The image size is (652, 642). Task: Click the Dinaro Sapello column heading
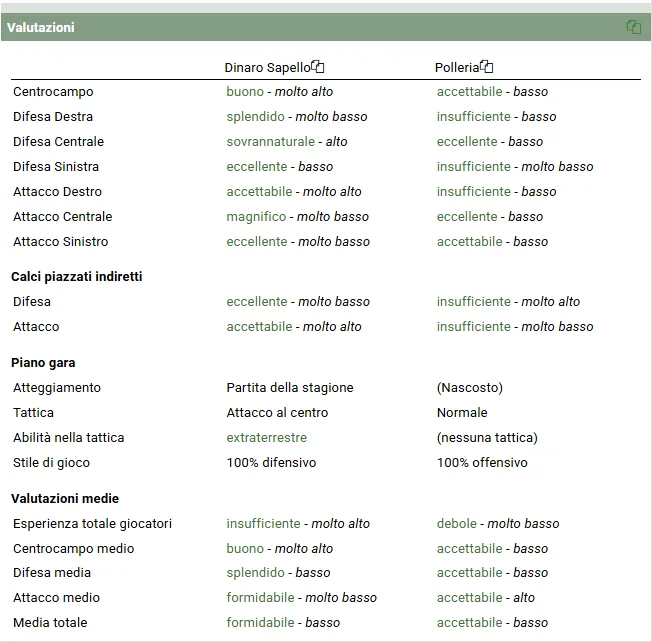[267, 68]
